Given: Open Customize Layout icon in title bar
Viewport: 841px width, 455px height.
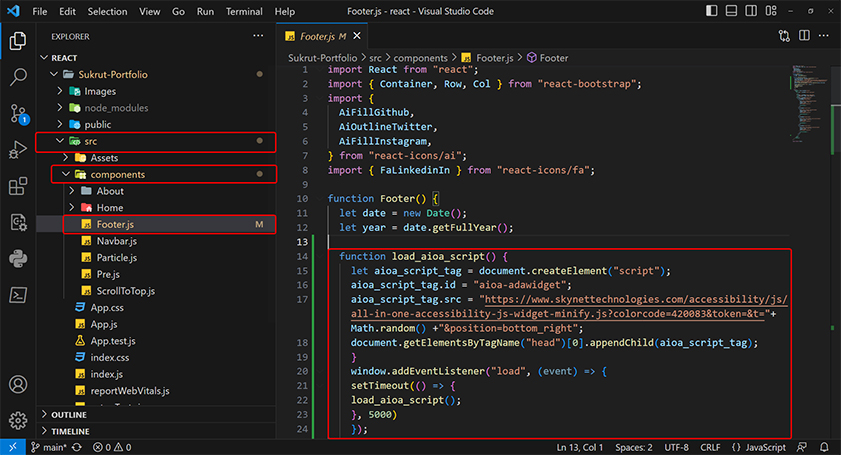Looking at the screenshot, I should click(x=771, y=11).
